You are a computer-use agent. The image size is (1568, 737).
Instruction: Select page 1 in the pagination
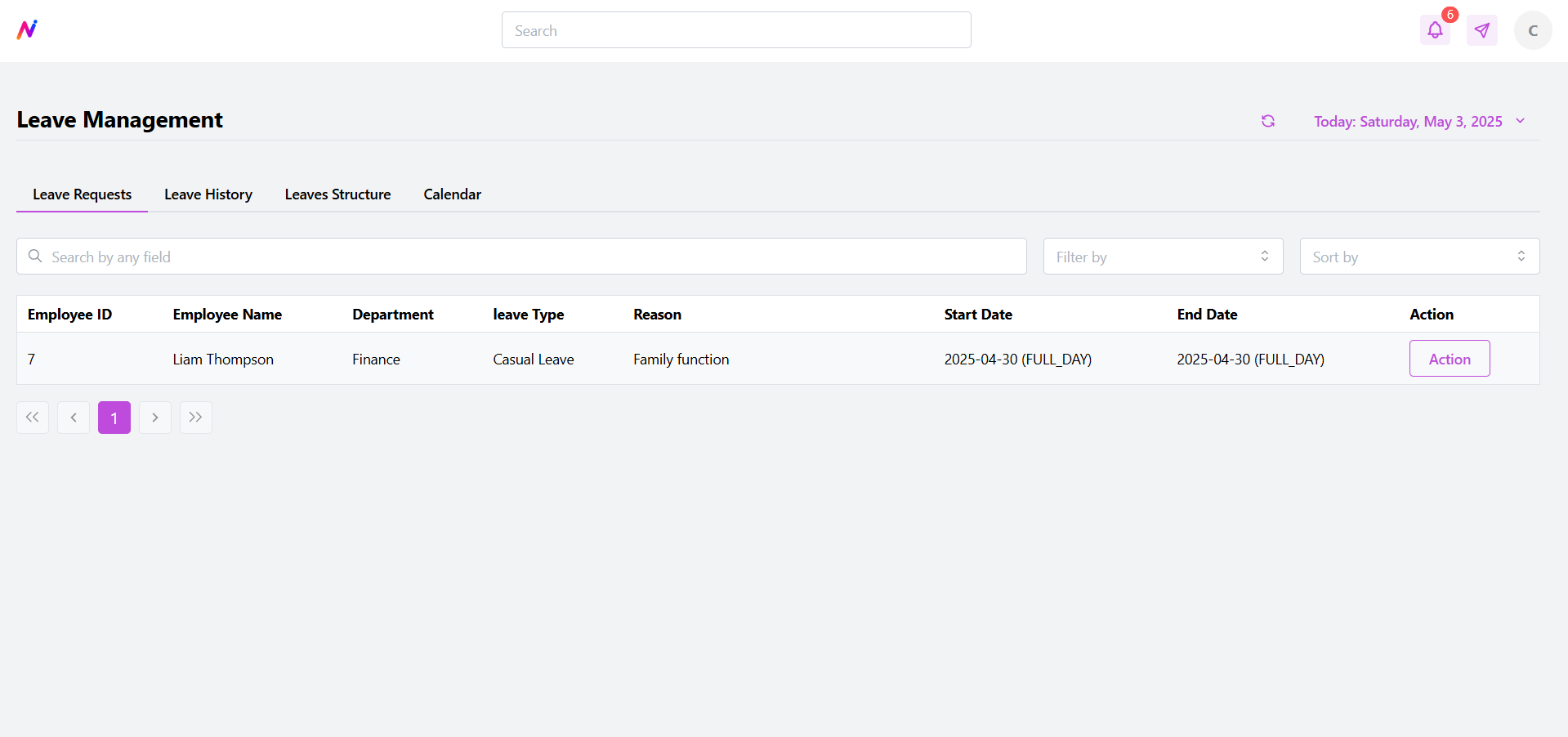tap(114, 418)
